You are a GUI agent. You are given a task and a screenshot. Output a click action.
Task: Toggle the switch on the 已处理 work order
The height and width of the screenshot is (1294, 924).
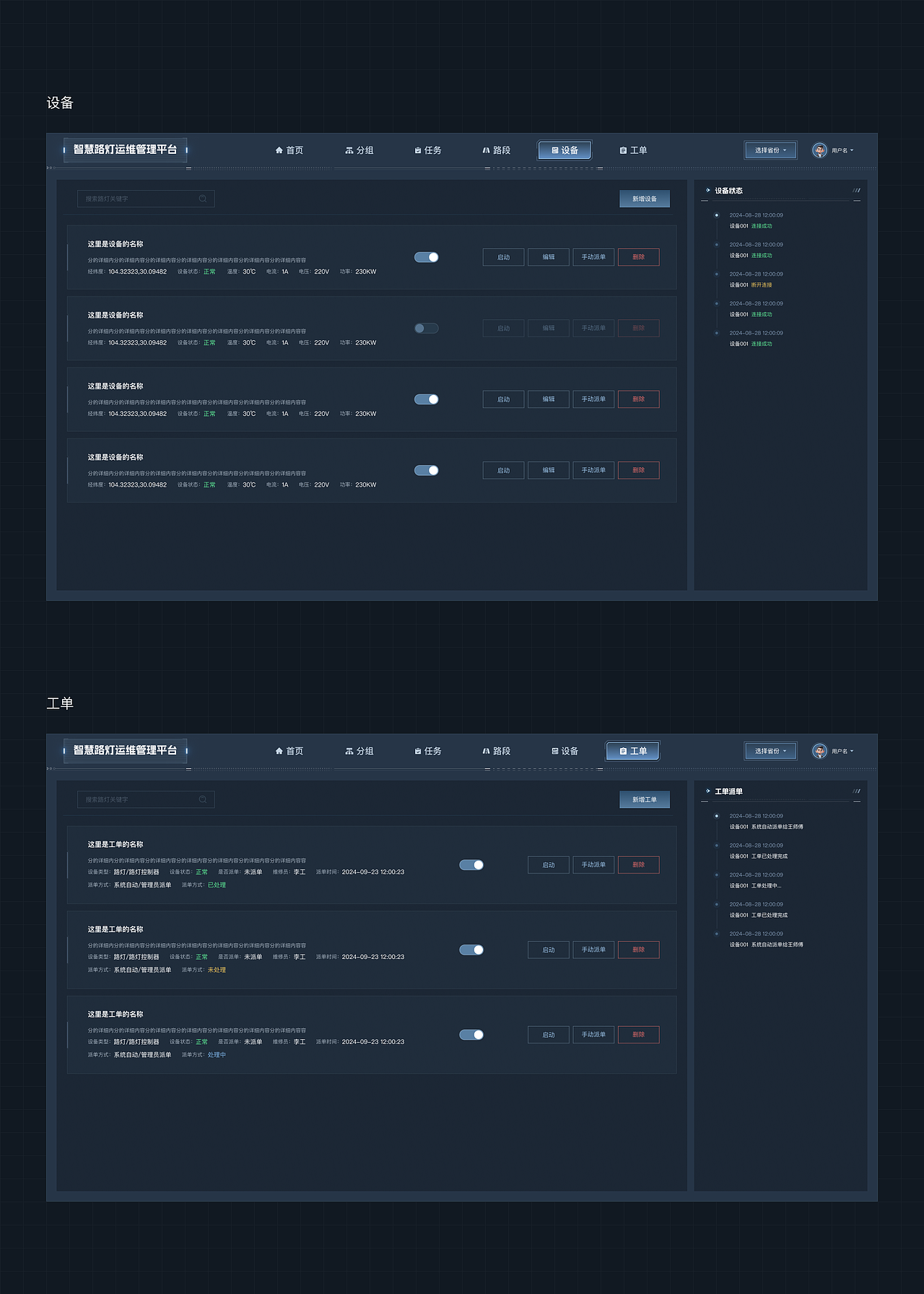(471, 865)
